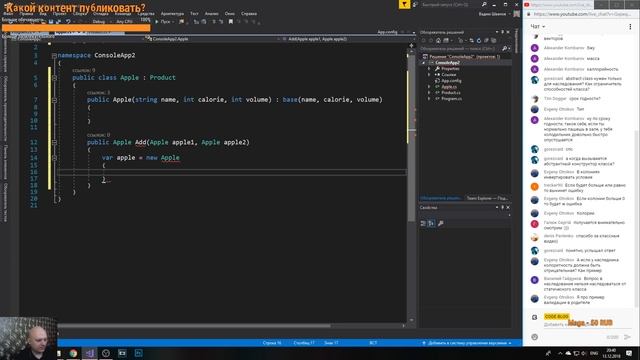Show hidden tray icons chevron
The width and height of the screenshot is (640, 360).
point(560,353)
